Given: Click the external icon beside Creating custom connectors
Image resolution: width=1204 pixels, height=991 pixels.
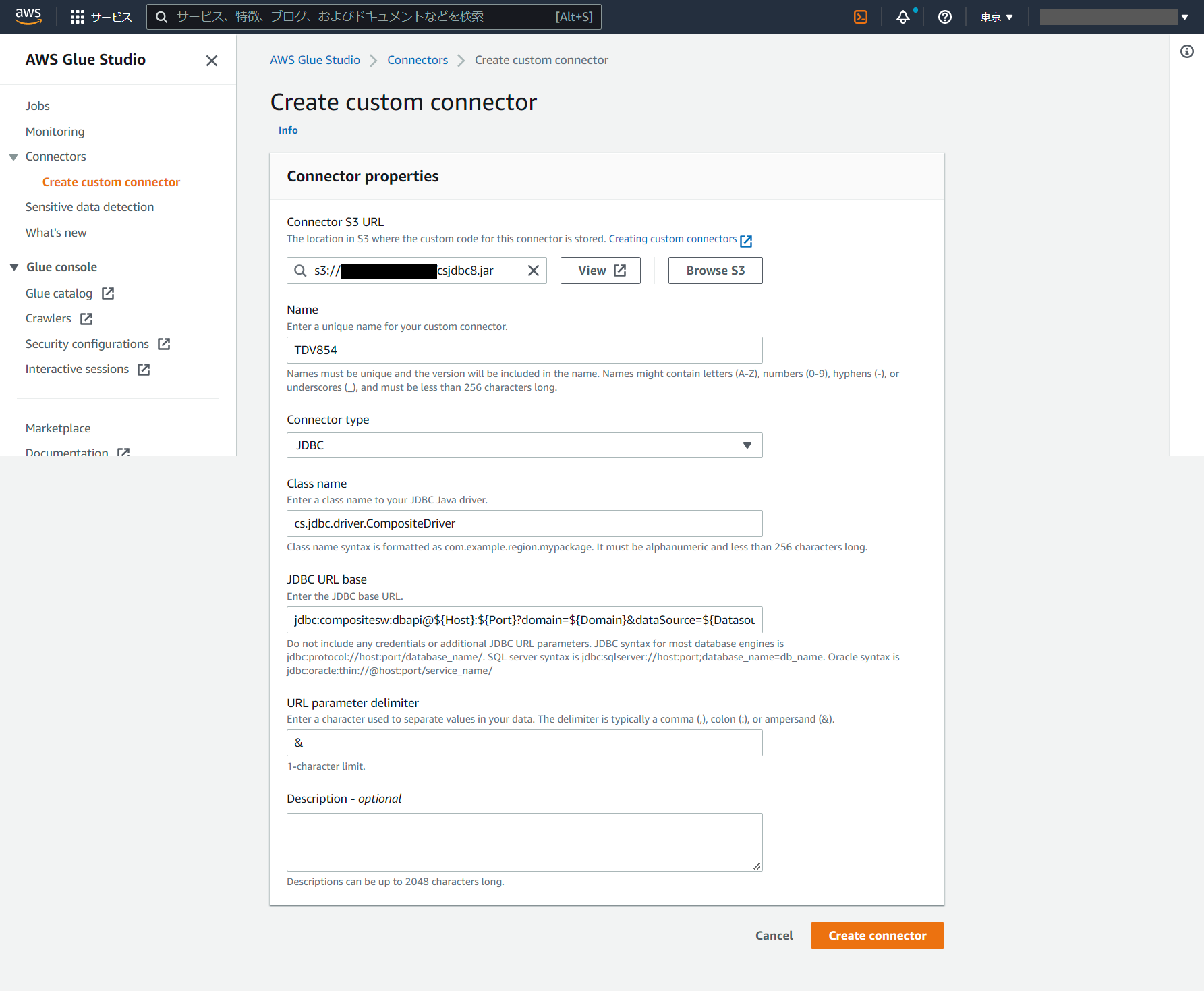Looking at the screenshot, I should point(746,241).
